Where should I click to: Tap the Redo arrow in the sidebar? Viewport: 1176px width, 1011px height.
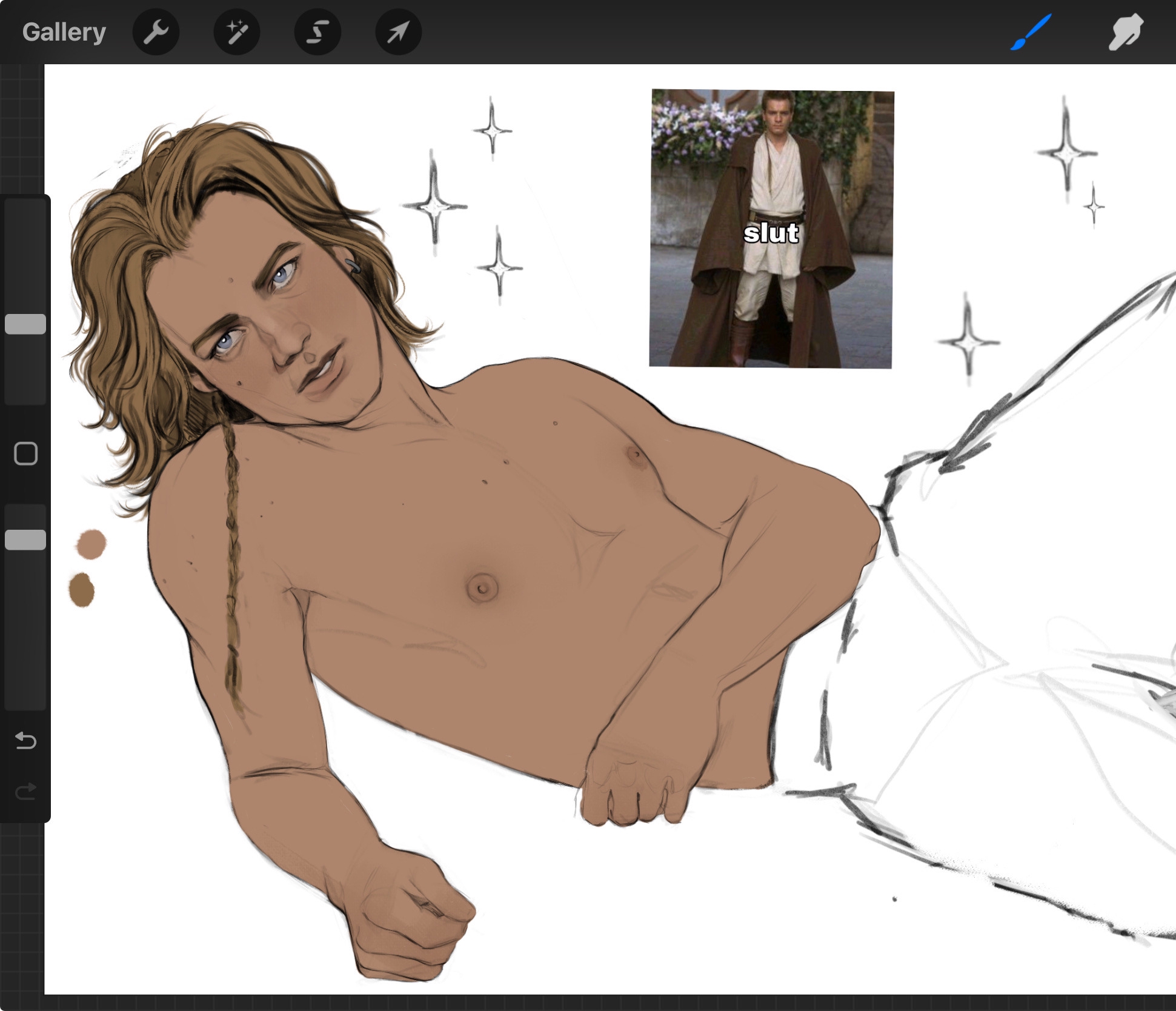(x=25, y=792)
